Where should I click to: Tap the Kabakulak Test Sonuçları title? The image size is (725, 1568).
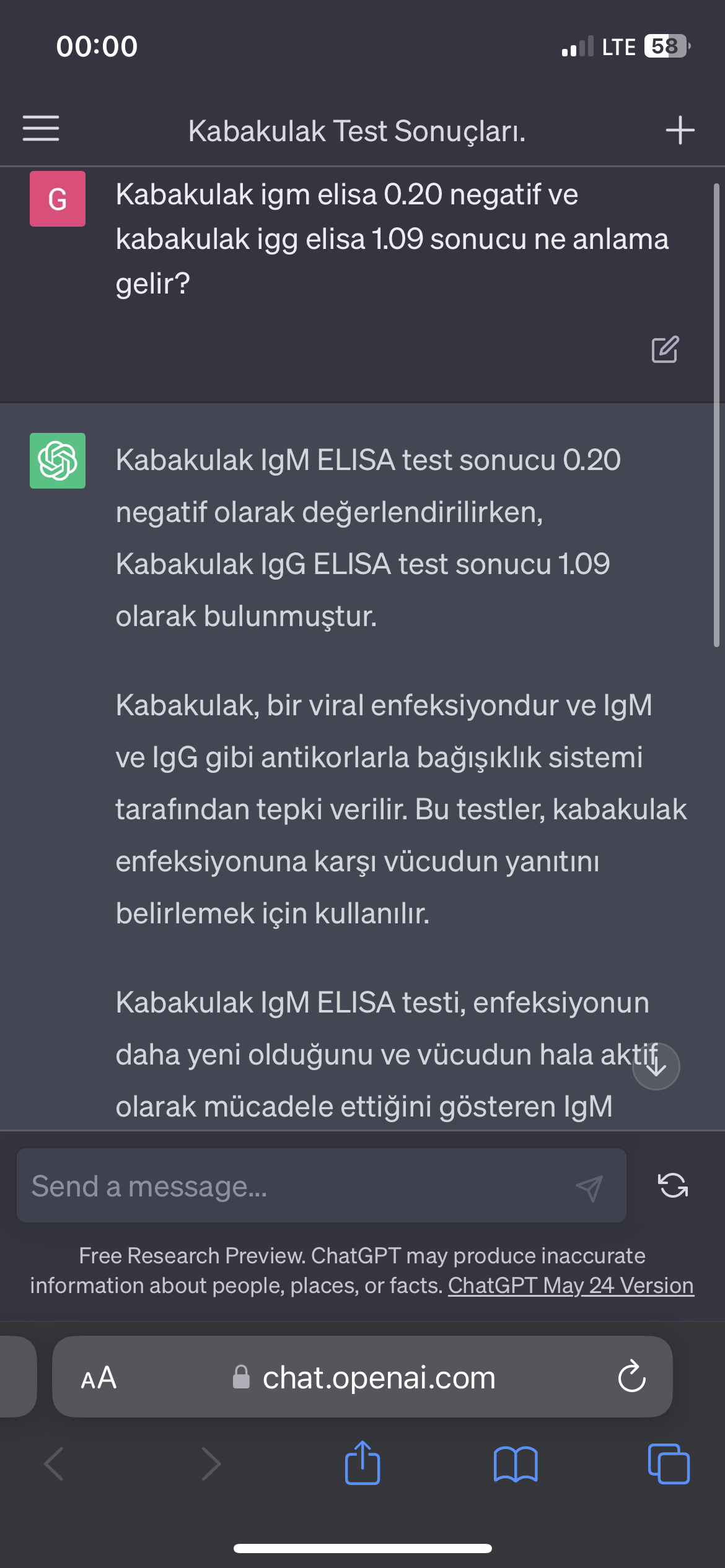click(x=357, y=131)
